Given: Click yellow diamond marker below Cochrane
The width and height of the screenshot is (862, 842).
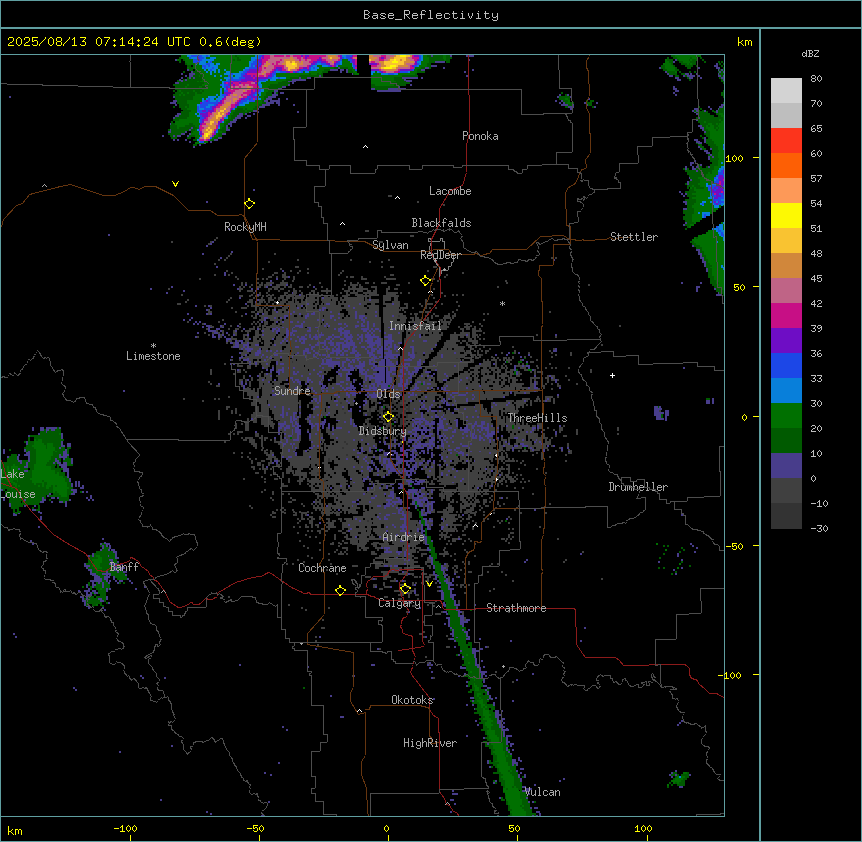Looking at the screenshot, I should pos(340,590).
